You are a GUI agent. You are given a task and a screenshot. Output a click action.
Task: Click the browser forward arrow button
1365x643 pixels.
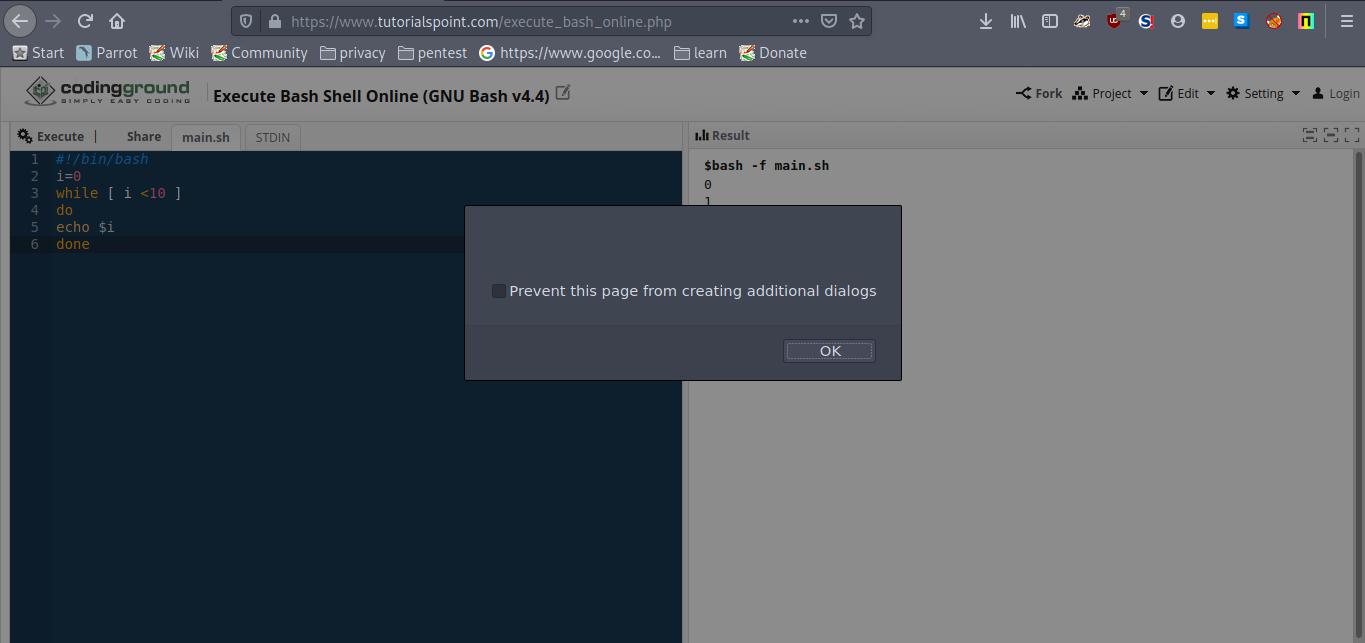tap(53, 20)
